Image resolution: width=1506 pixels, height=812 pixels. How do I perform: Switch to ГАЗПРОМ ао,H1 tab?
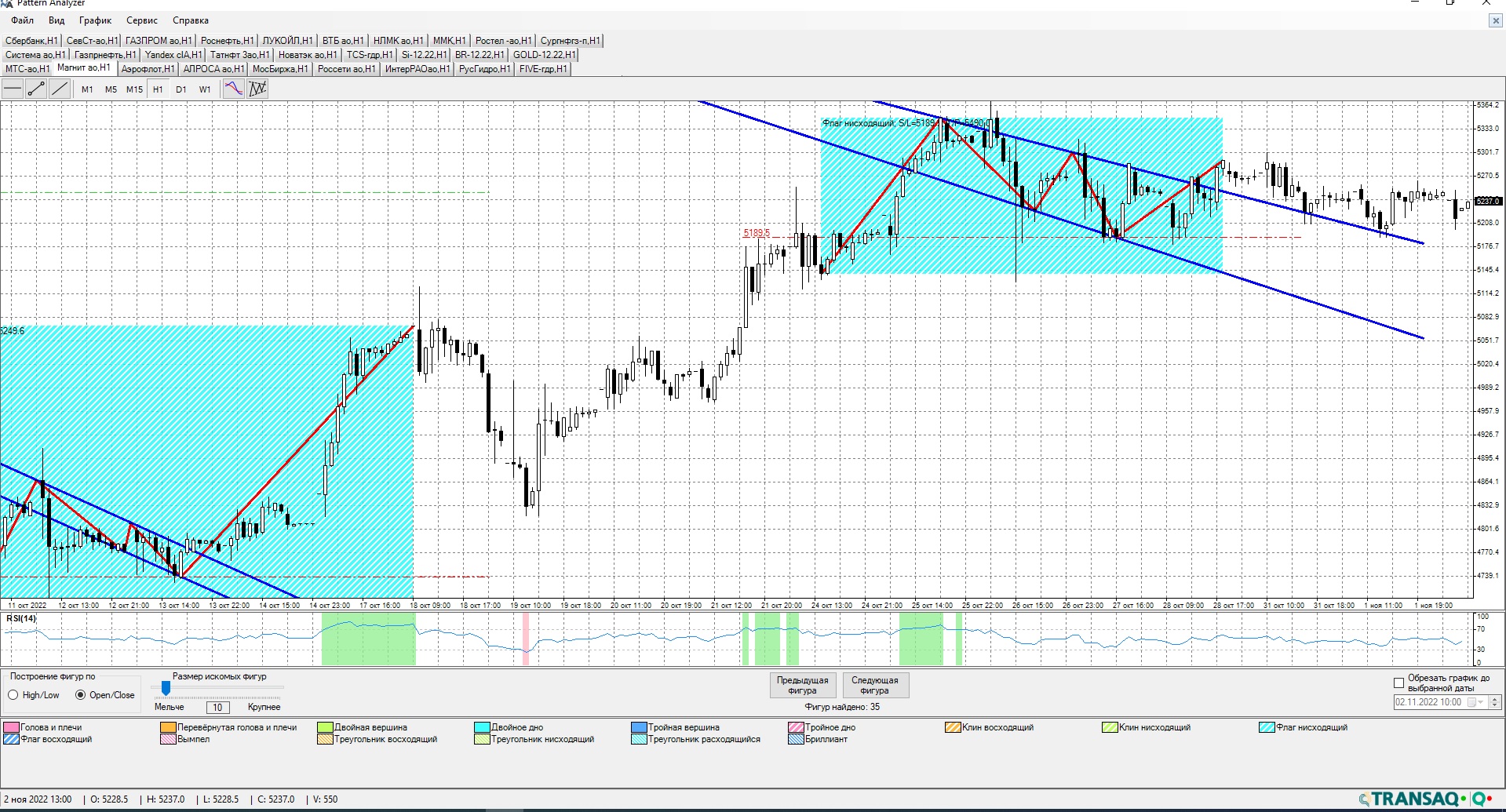(159, 41)
